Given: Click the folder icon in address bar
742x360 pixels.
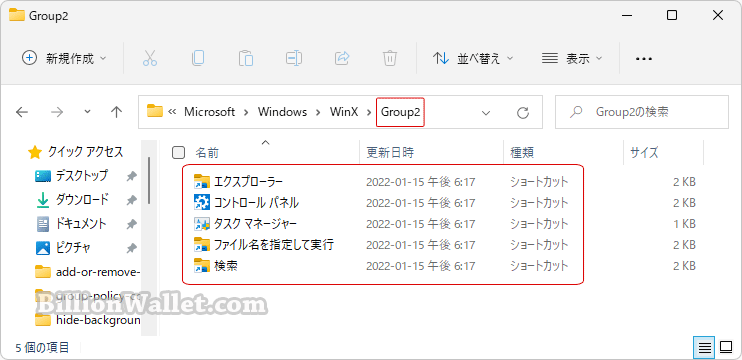Looking at the screenshot, I should (155, 111).
